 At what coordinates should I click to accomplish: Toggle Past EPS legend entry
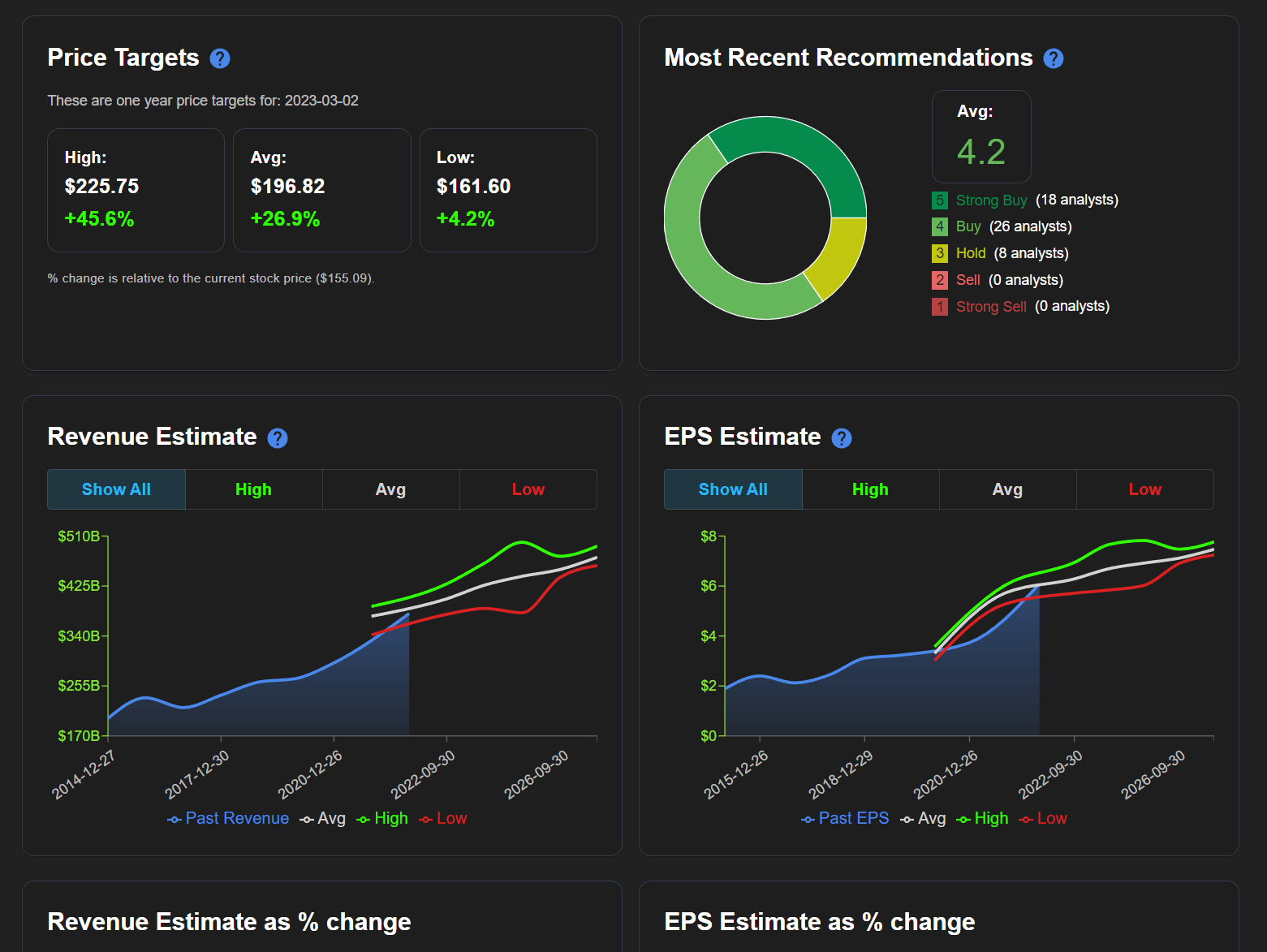tap(845, 818)
